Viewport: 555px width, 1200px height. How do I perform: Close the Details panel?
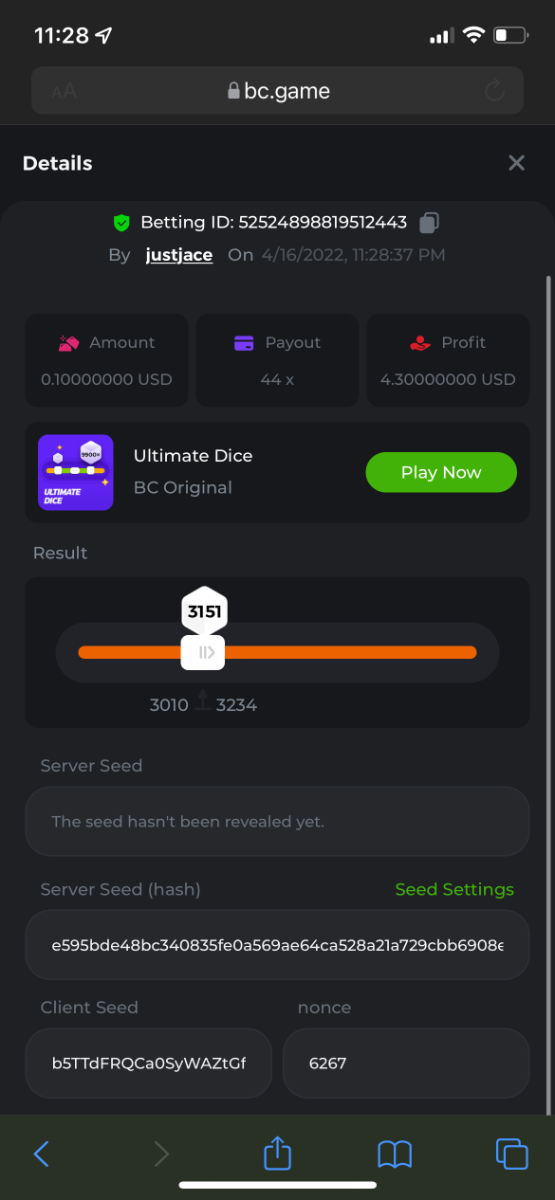[x=516, y=163]
